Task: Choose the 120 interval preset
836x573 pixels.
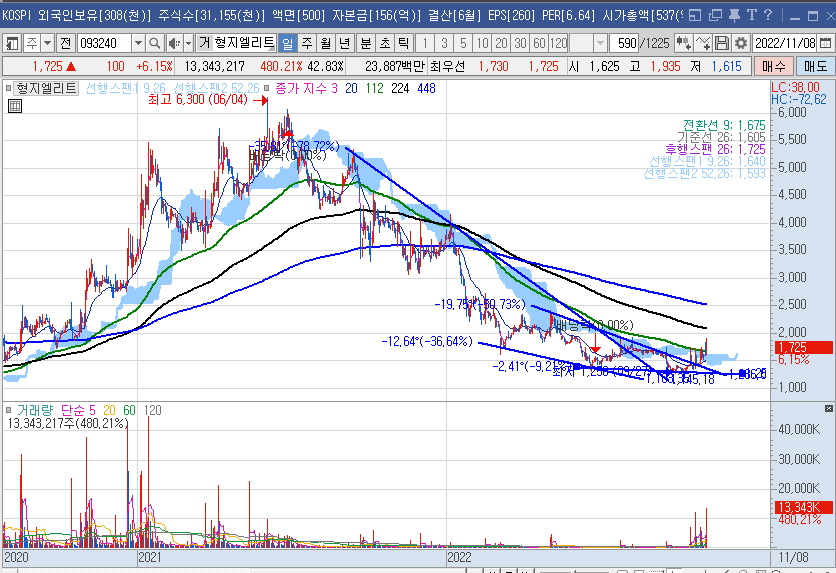Action: (558, 43)
